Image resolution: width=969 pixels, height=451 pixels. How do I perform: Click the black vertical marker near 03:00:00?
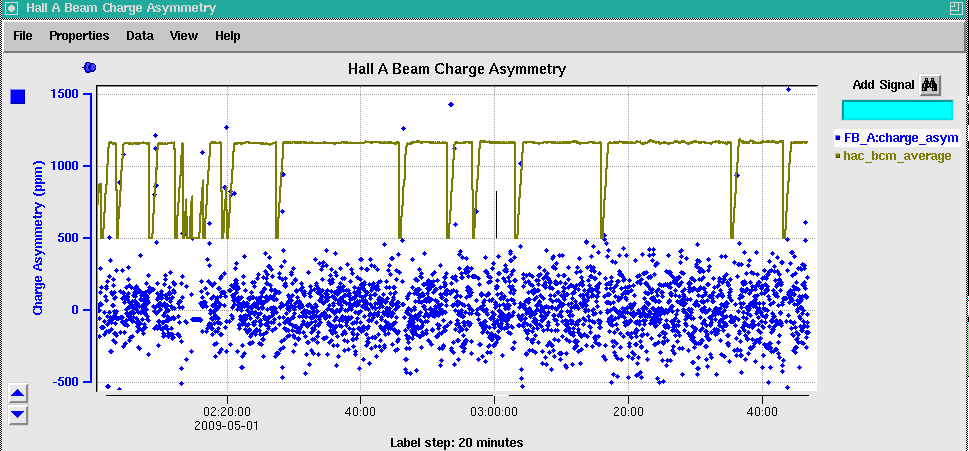pyautogui.click(x=496, y=214)
